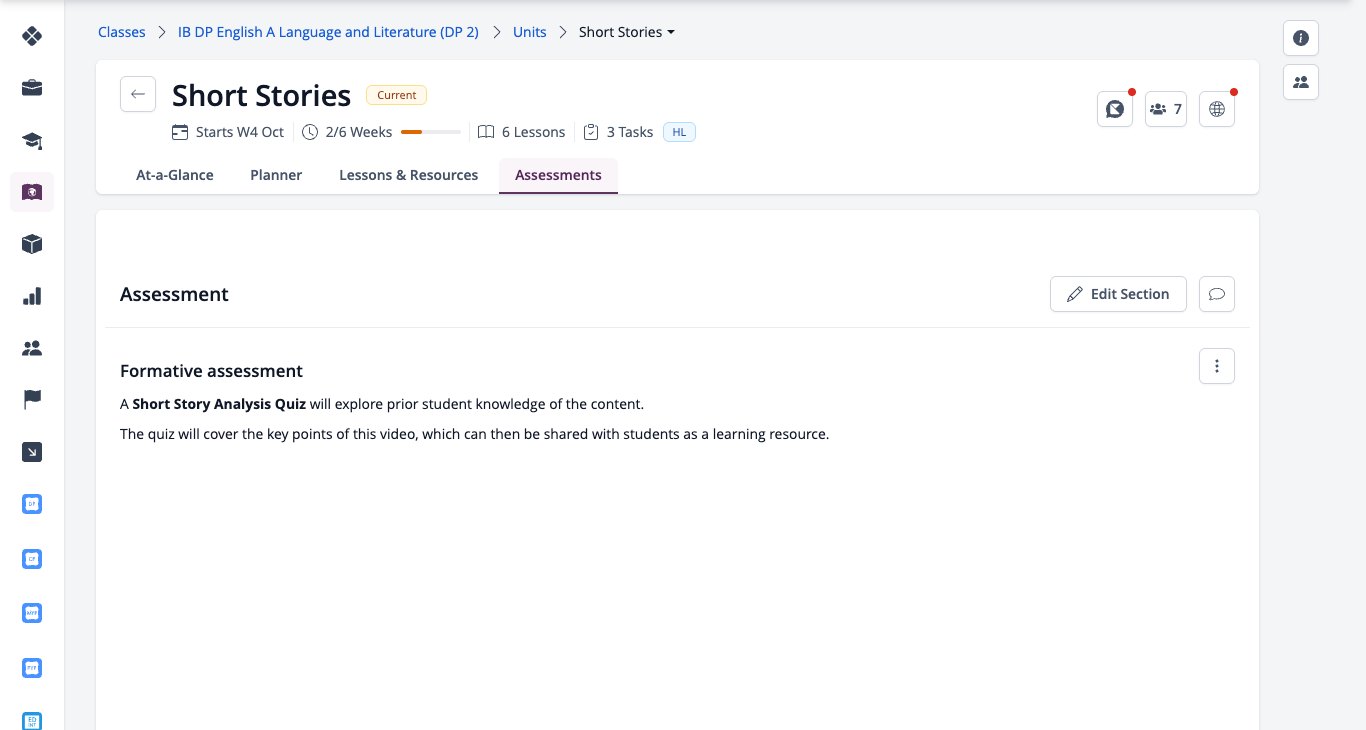Click the 2/6 Weeks text
The width and height of the screenshot is (1366, 730).
pyautogui.click(x=359, y=132)
